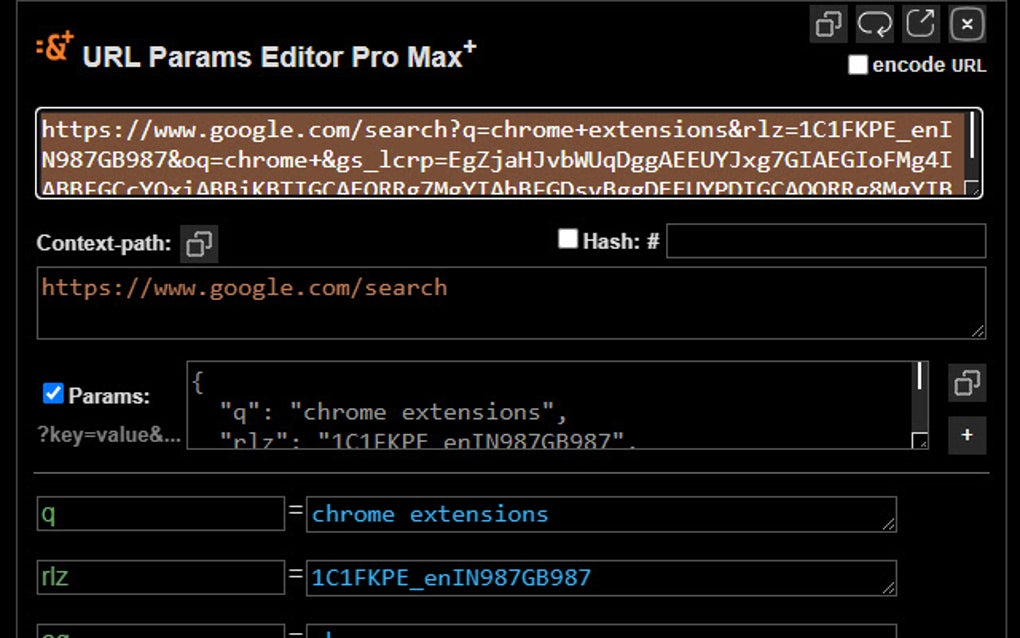1020x638 pixels.
Task: Click the reload/refresh icon at the top
Action: coord(873,25)
